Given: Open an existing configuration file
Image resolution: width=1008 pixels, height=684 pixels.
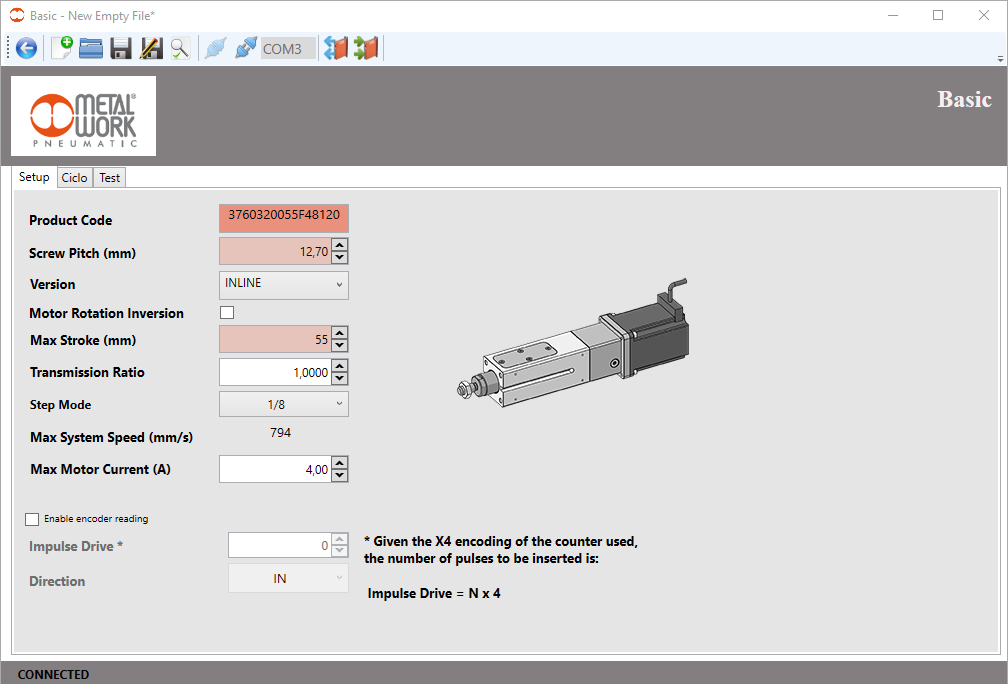Looking at the screenshot, I should (90, 48).
